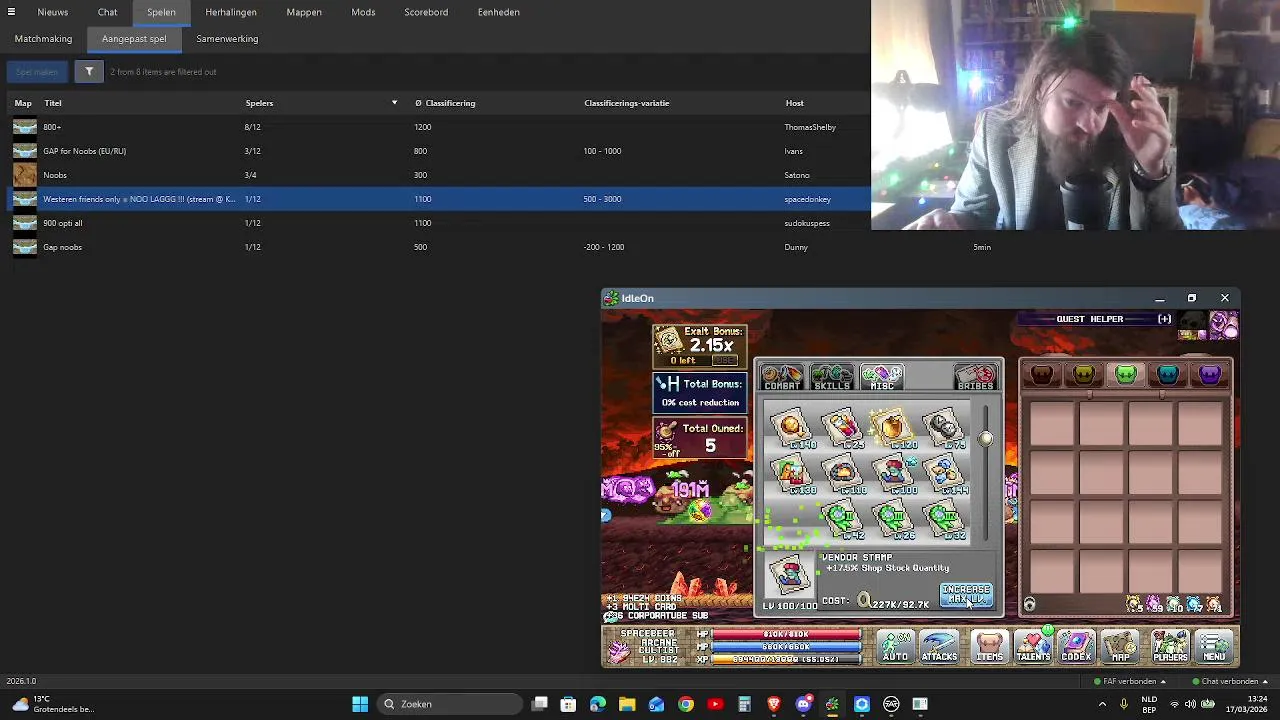1280x720 pixels.
Task: Open the Scorebord tab
Action: point(426,12)
